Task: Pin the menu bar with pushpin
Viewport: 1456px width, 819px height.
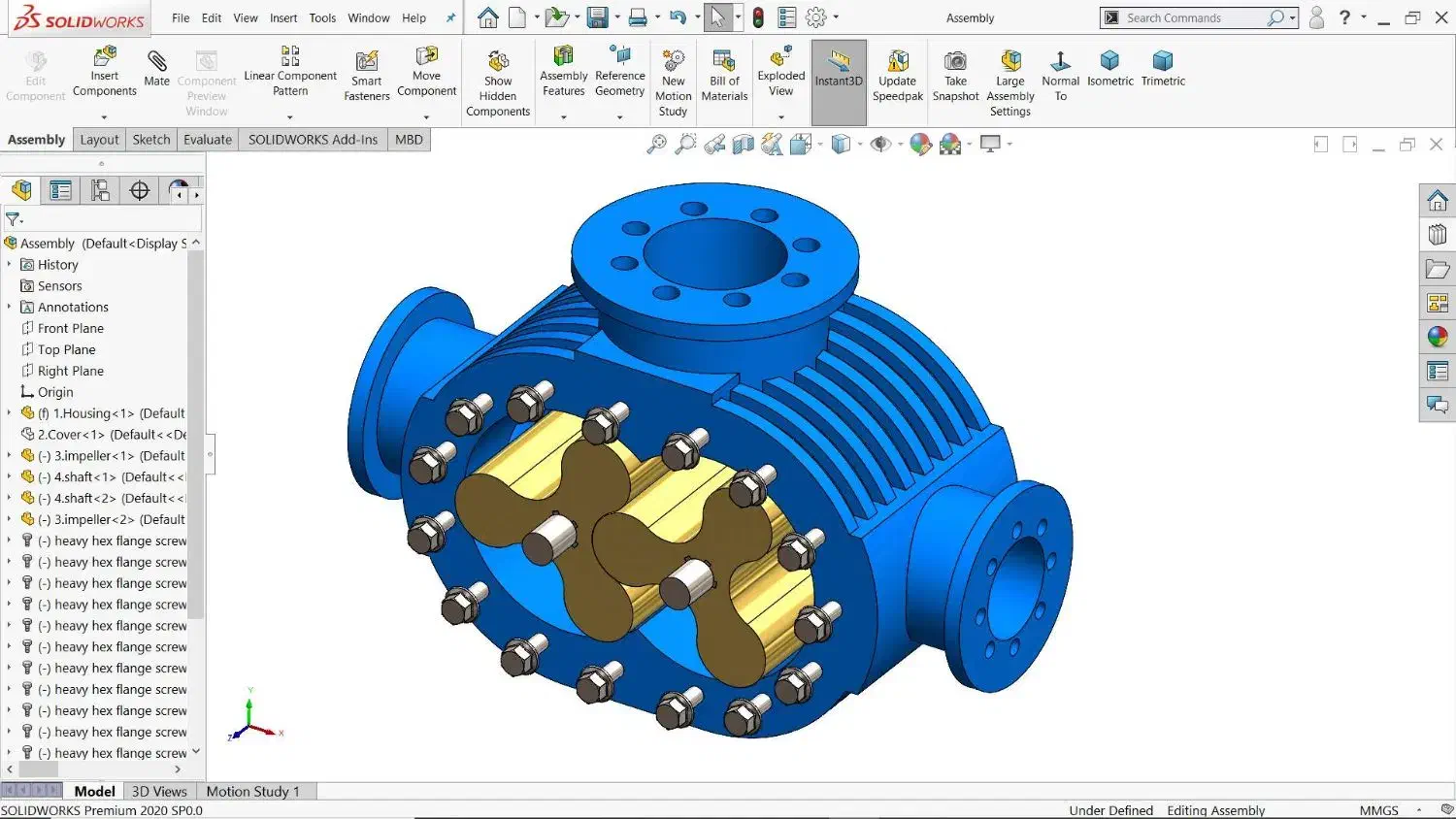Action: click(x=450, y=18)
